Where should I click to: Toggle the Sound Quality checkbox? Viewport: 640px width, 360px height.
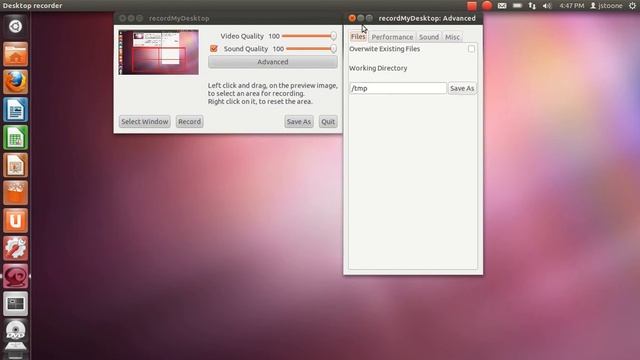pyautogui.click(x=214, y=49)
